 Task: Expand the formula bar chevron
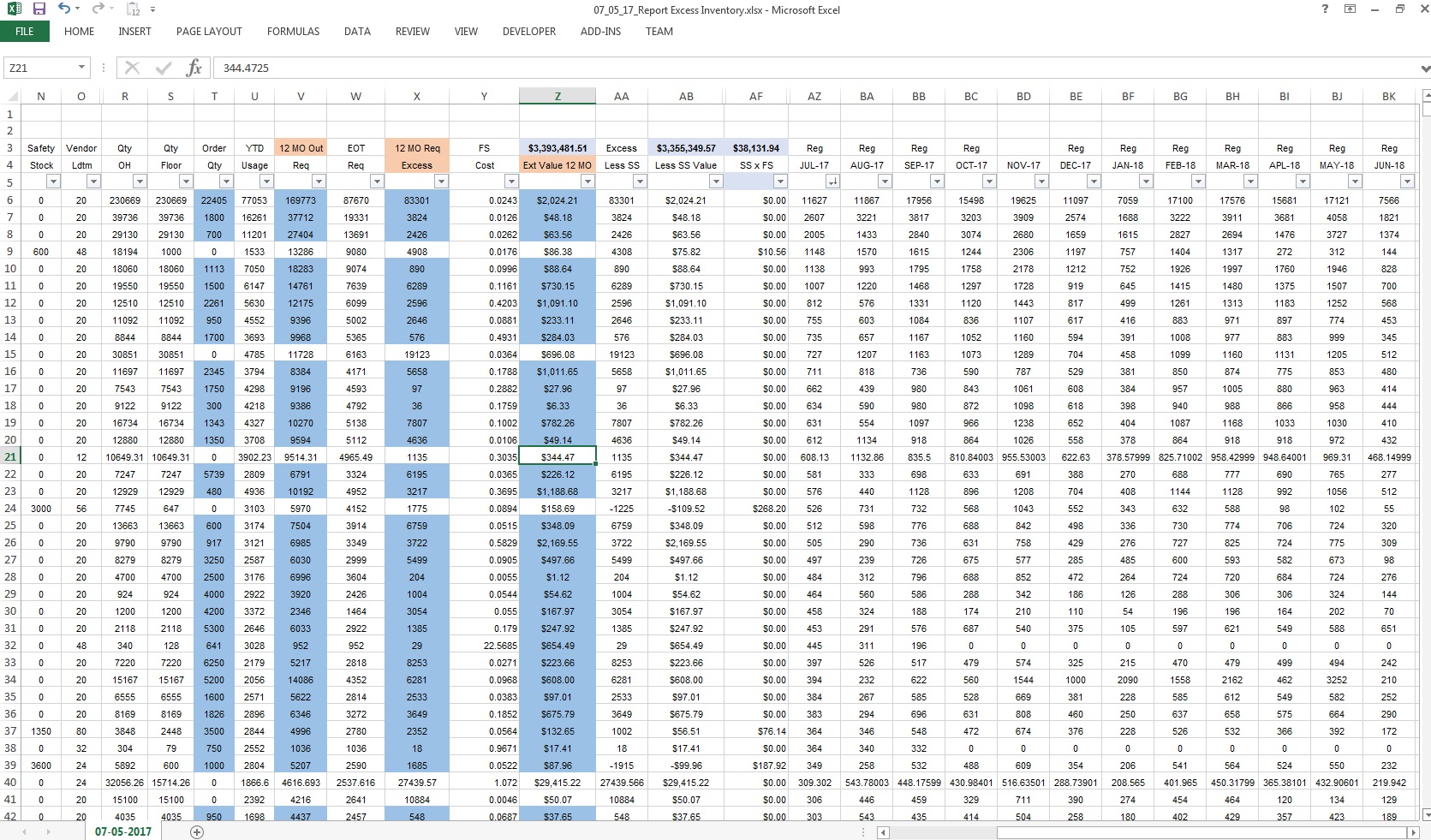1424,68
